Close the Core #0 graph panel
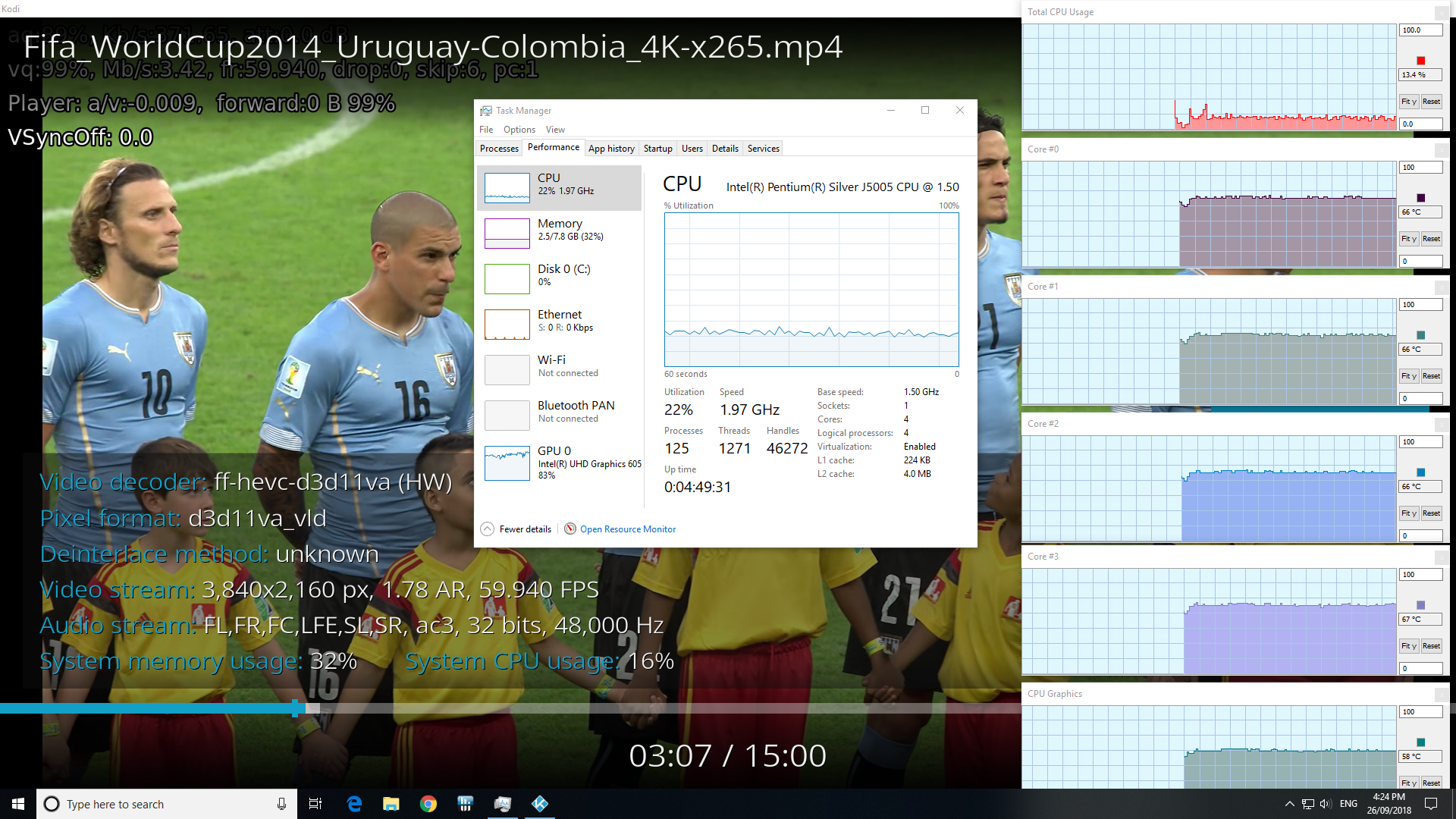The image size is (1456, 819). (1442, 150)
